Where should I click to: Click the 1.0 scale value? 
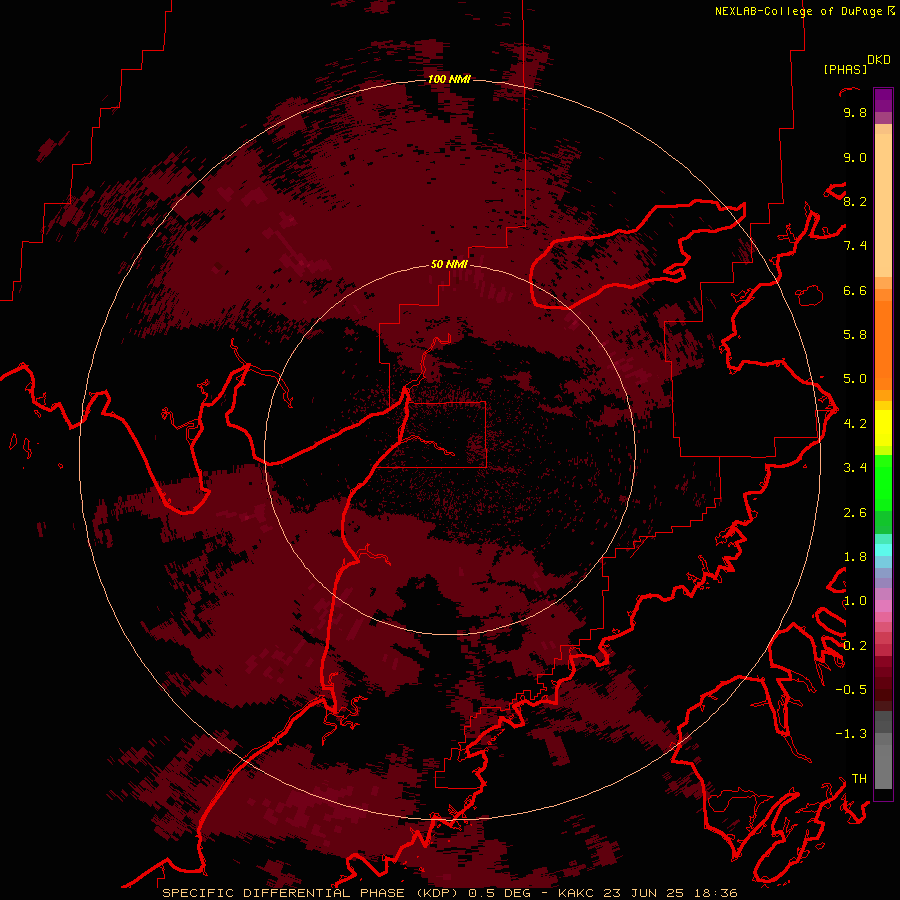point(855,601)
